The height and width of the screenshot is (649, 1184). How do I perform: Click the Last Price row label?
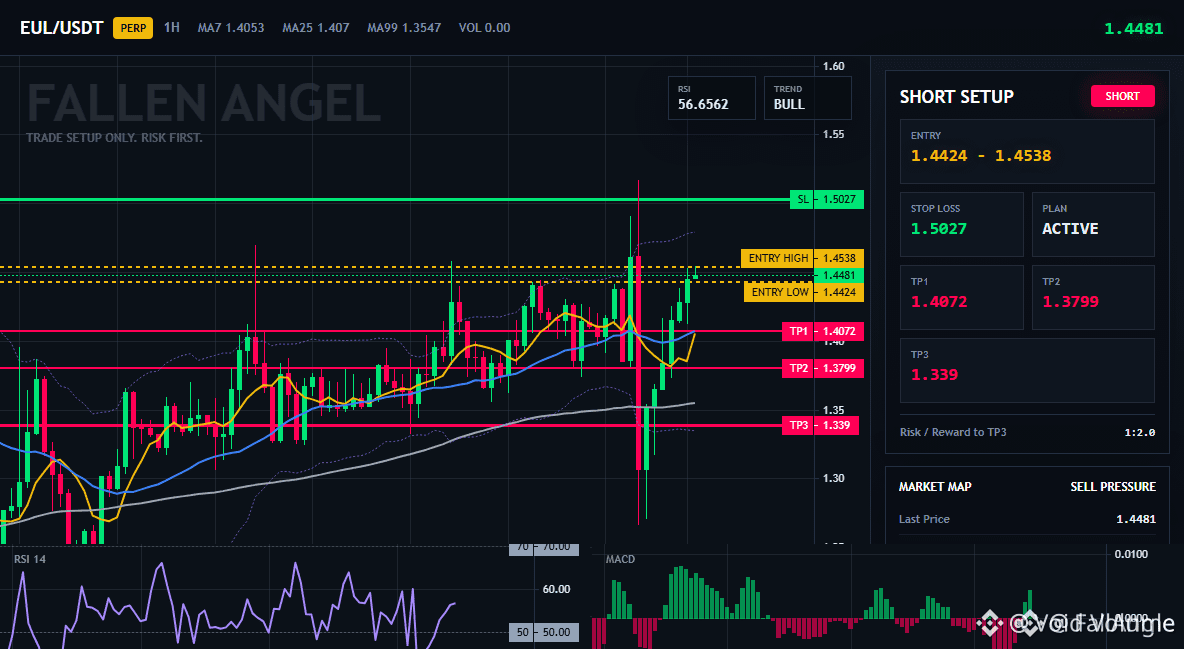pyautogui.click(x=924, y=519)
